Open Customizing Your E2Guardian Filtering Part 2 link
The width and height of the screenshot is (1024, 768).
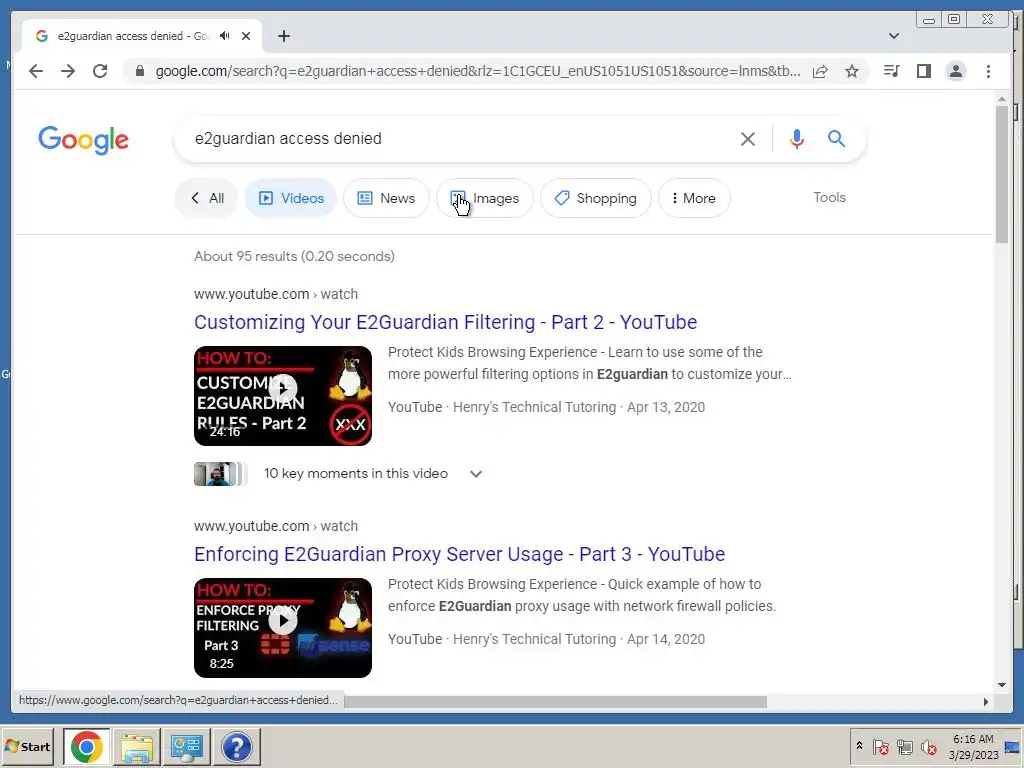(x=445, y=322)
